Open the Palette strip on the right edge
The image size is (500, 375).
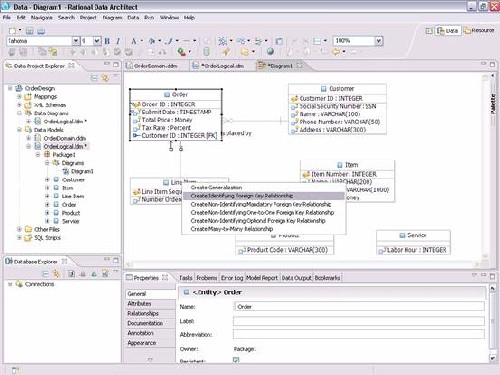coord(493,104)
